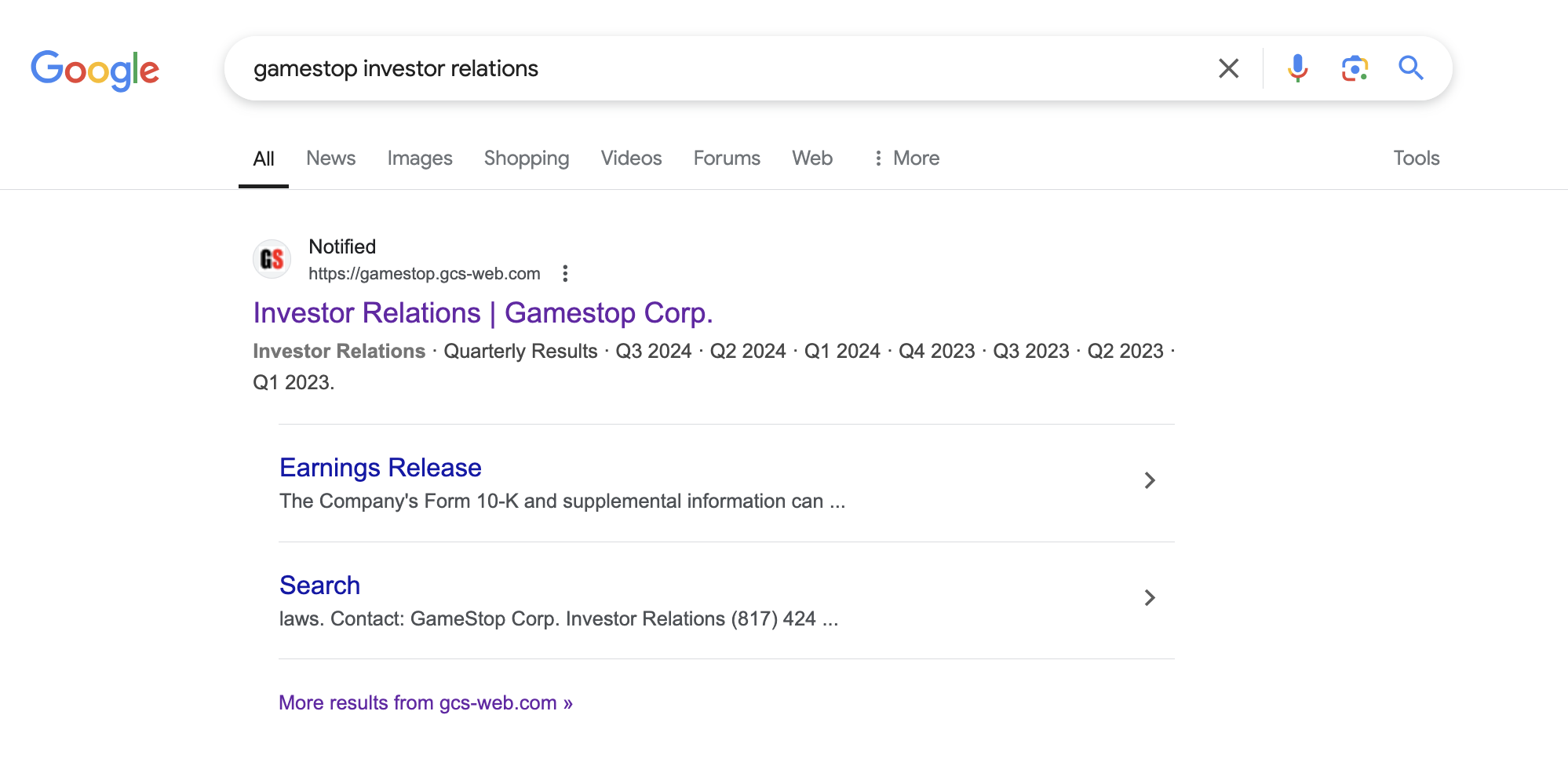Click the blue magnifying glass search button
The width and height of the screenshot is (1568, 766).
pos(1410,68)
